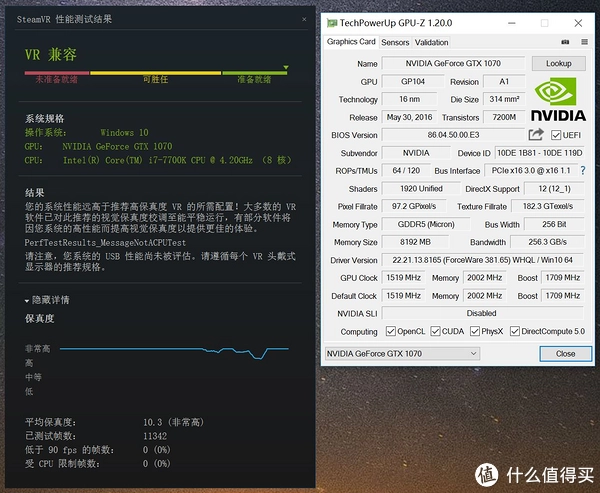Click the Bus Width 256 Bit field
Image resolution: width=600 pixels, height=493 pixels.
point(554,224)
